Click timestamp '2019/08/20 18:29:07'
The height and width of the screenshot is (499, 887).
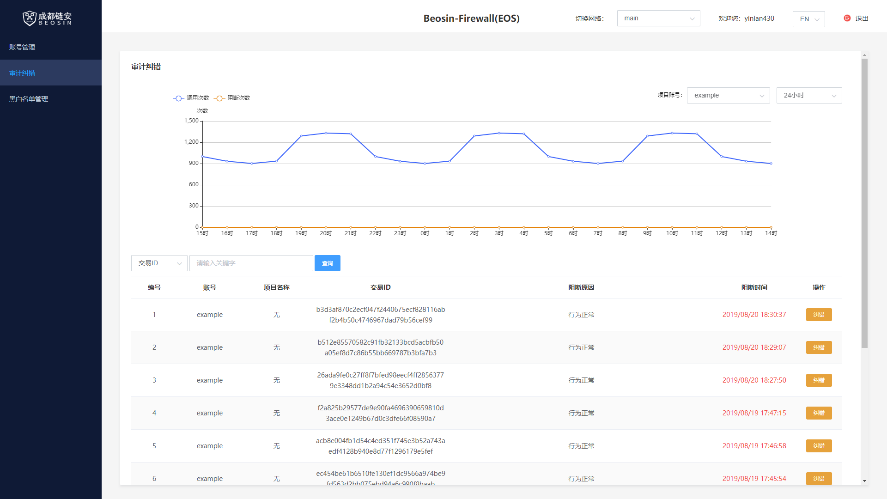(754, 347)
